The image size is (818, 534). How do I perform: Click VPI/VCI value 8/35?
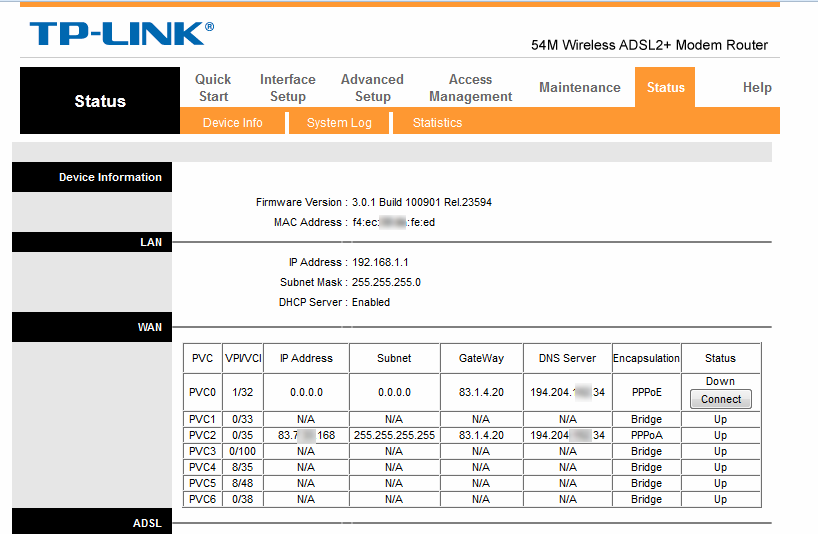pos(243,467)
